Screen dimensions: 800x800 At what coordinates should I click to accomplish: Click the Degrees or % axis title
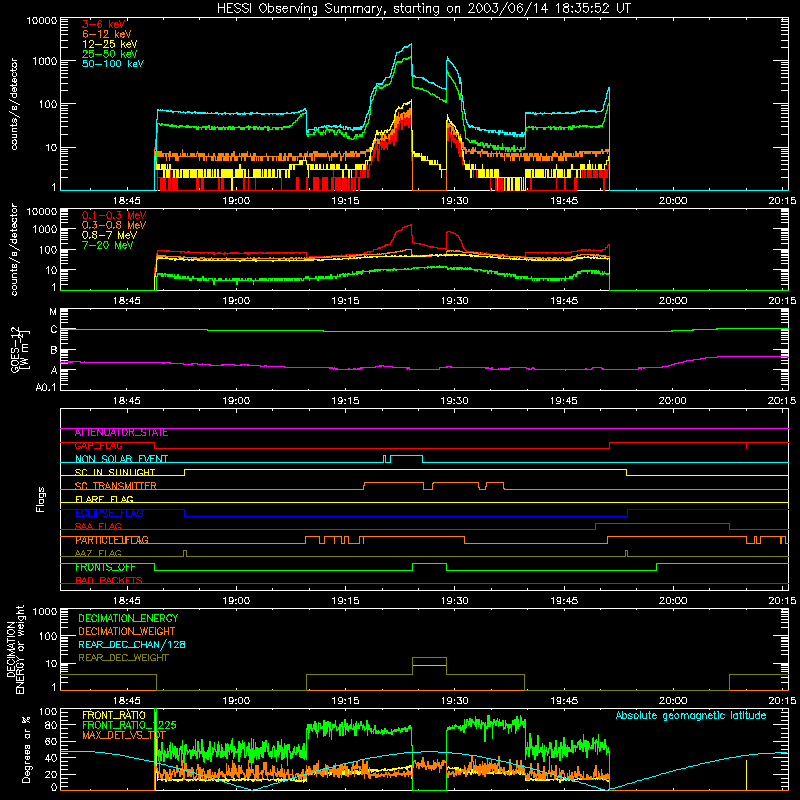26,749
